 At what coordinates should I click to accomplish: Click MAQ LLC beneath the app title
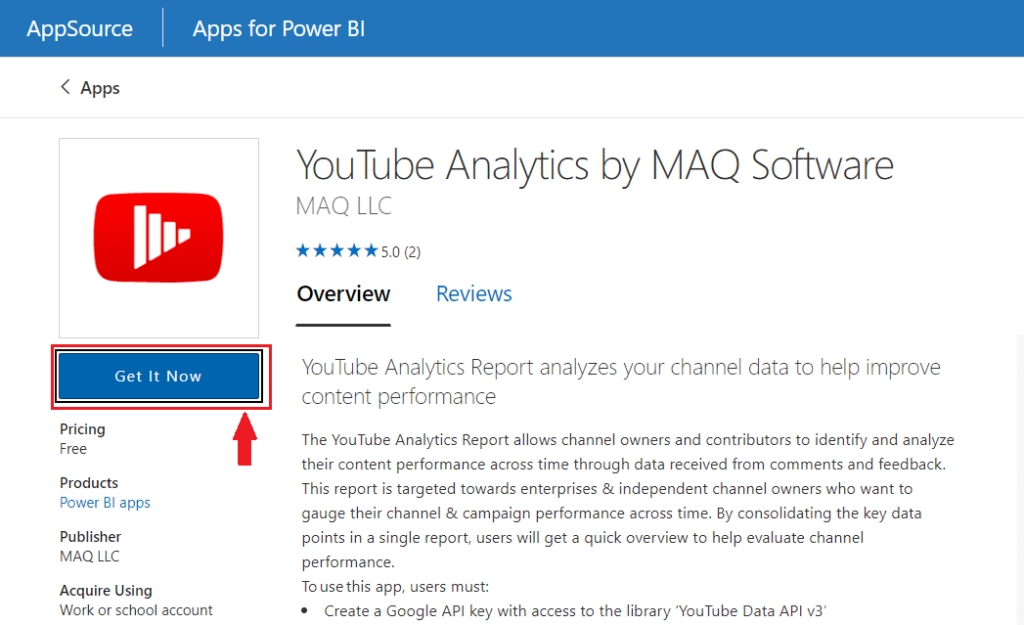344,206
